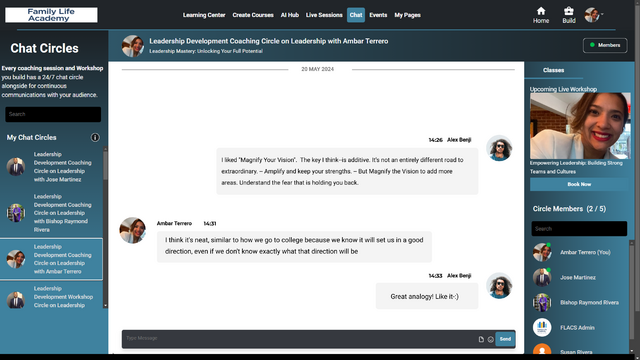Screen dimensions: 640x360
Task: Click Circle Members search field
Action: point(579,229)
